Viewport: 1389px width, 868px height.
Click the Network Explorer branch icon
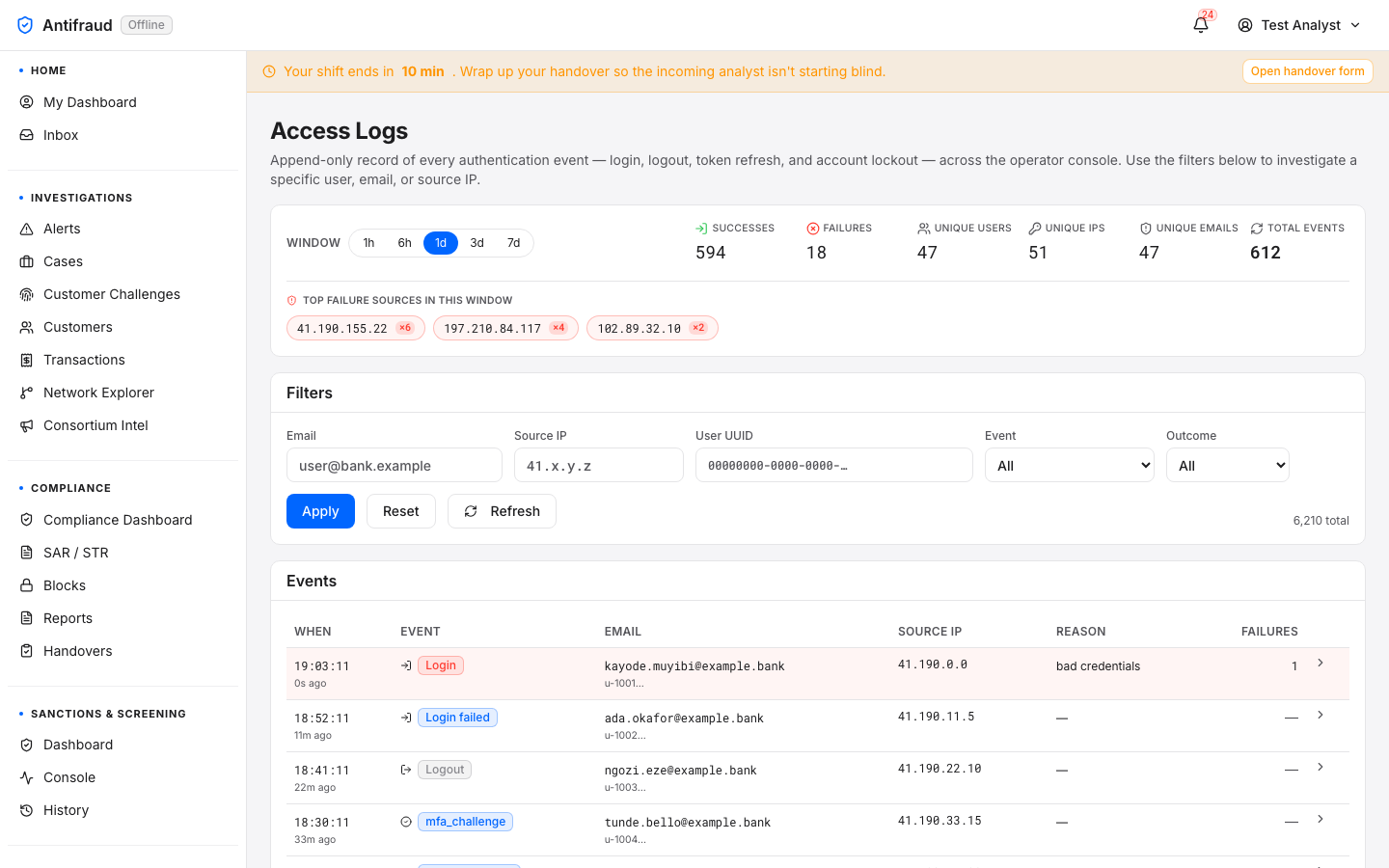click(27, 393)
